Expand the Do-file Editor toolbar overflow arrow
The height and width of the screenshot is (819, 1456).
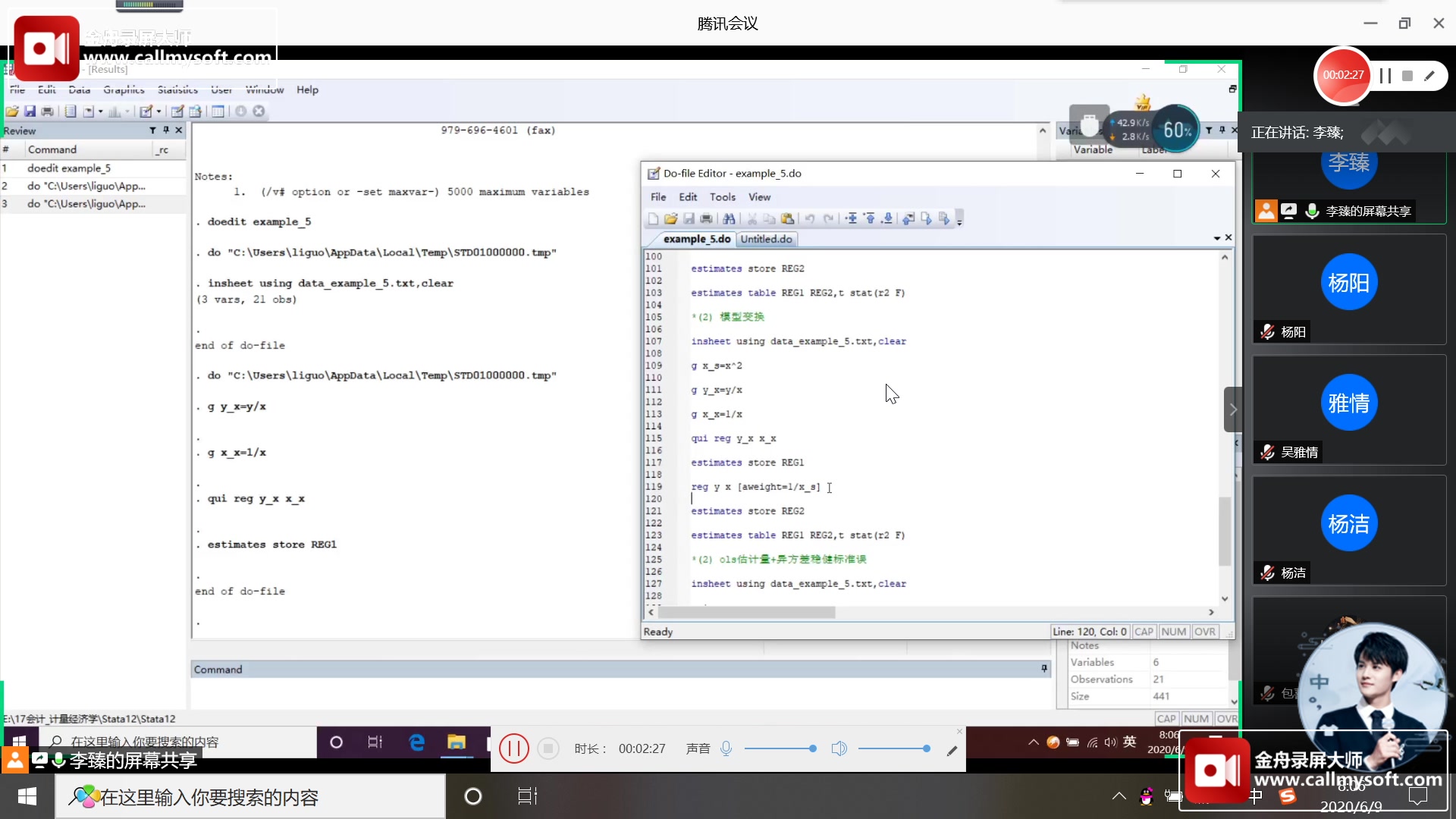pos(959,221)
